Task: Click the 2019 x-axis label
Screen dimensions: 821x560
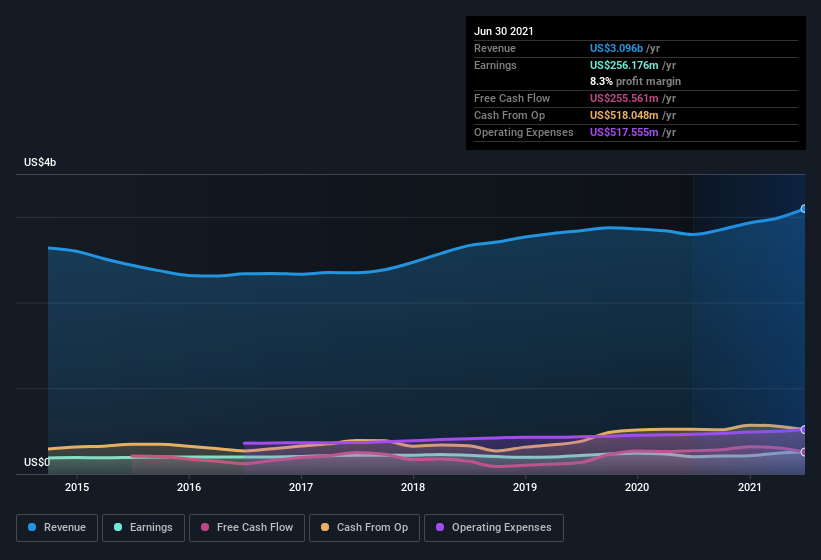Action: pyautogui.click(x=525, y=487)
